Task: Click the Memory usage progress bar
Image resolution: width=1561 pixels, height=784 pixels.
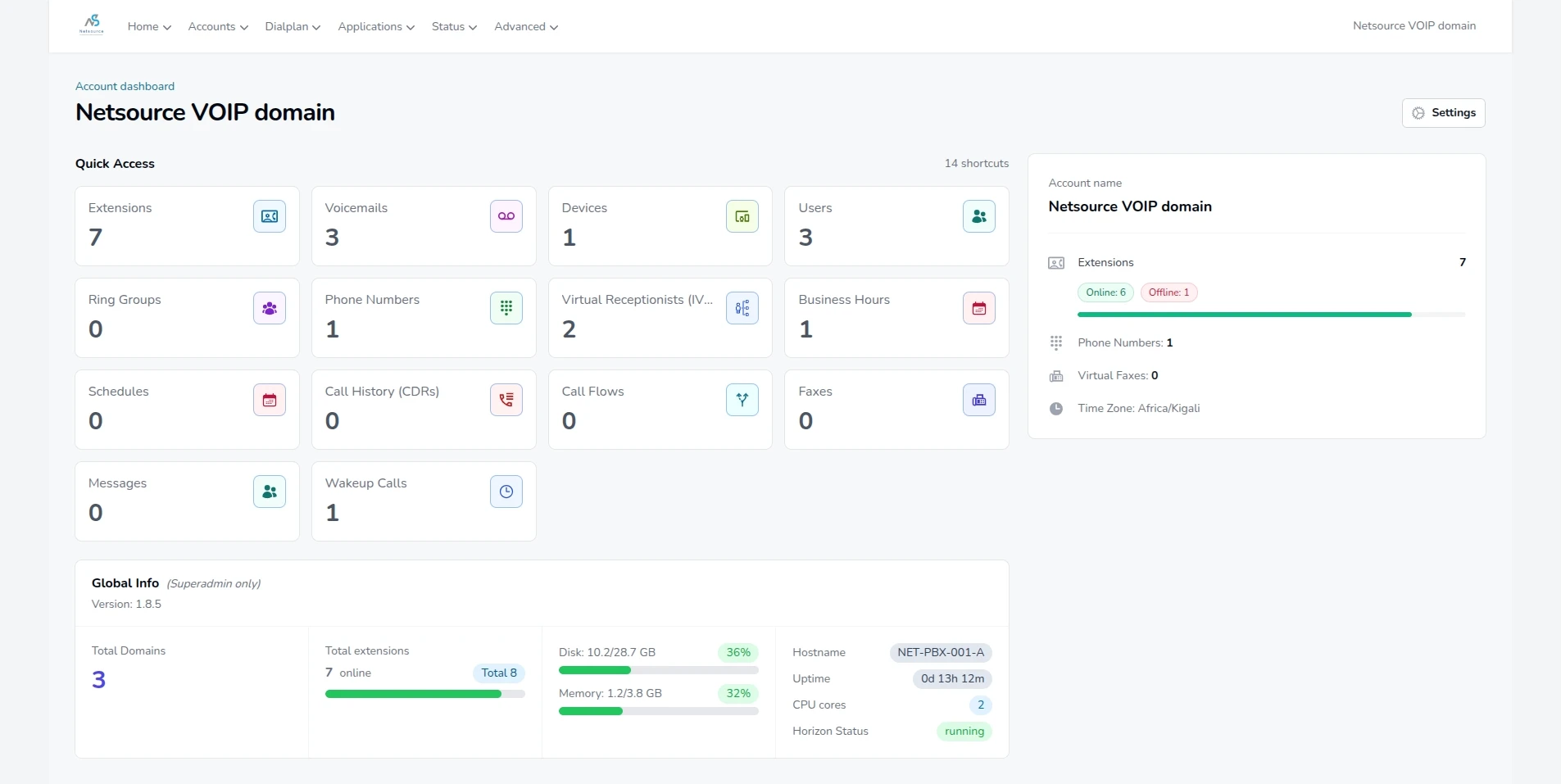Action: (x=659, y=711)
